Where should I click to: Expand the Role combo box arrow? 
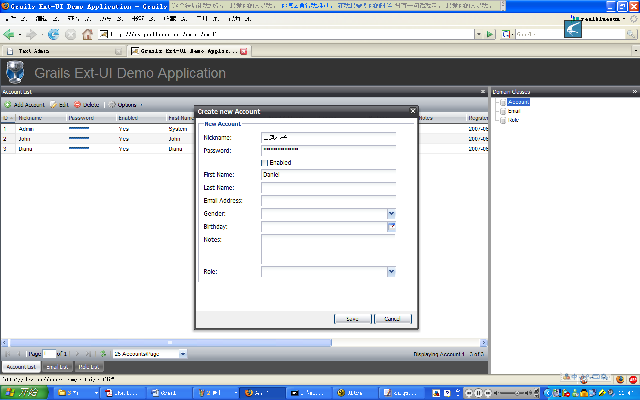391,271
